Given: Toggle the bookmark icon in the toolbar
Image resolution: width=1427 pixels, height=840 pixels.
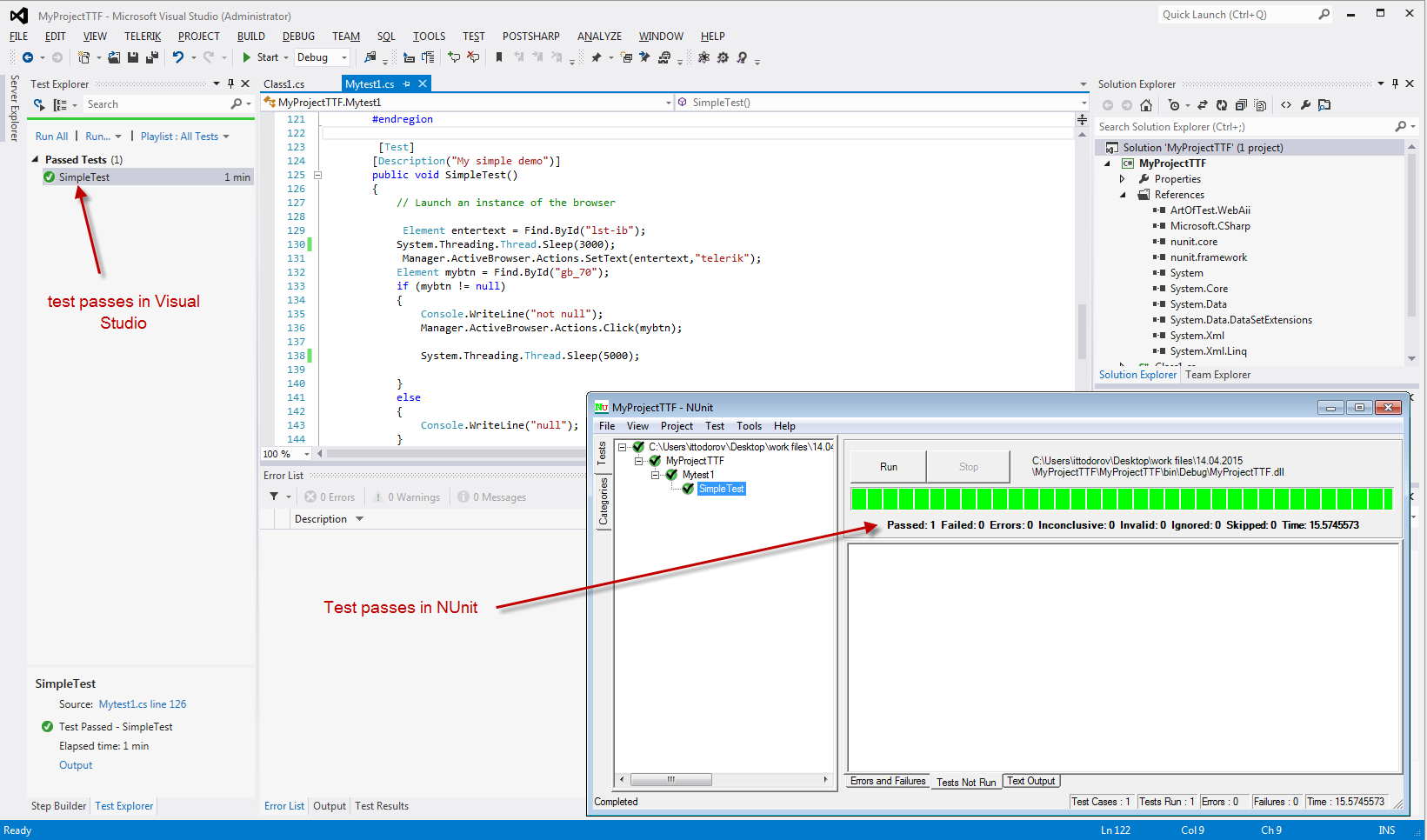Looking at the screenshot, I should [x=499, y=57].
